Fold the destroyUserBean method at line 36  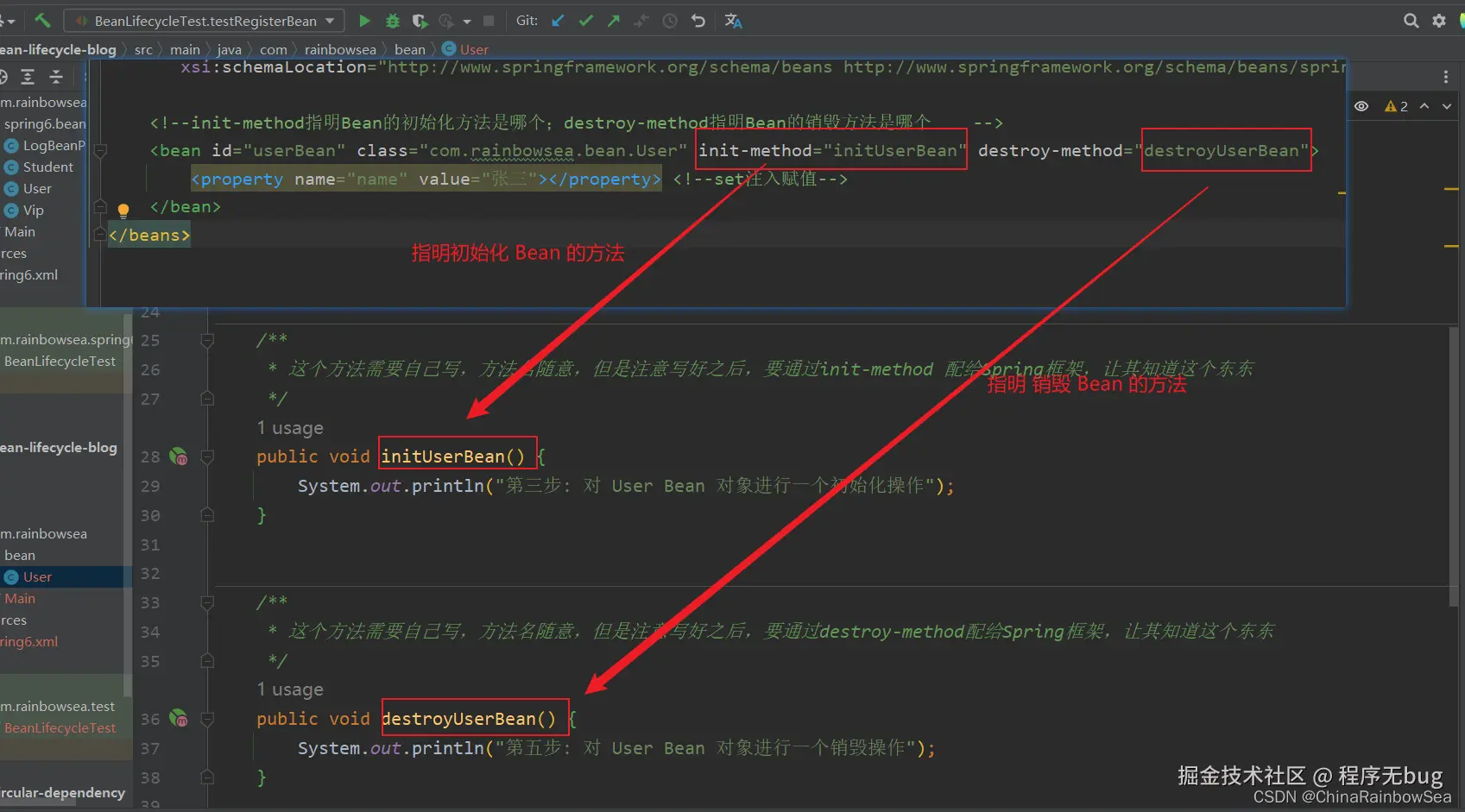coord(207,719)
